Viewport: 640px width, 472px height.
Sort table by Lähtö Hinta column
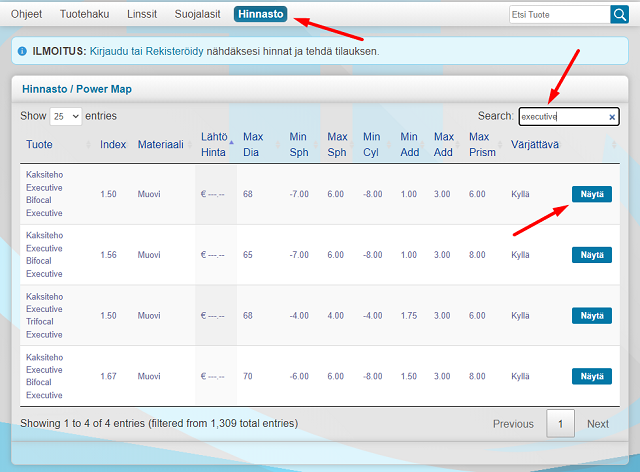[213, 144]
